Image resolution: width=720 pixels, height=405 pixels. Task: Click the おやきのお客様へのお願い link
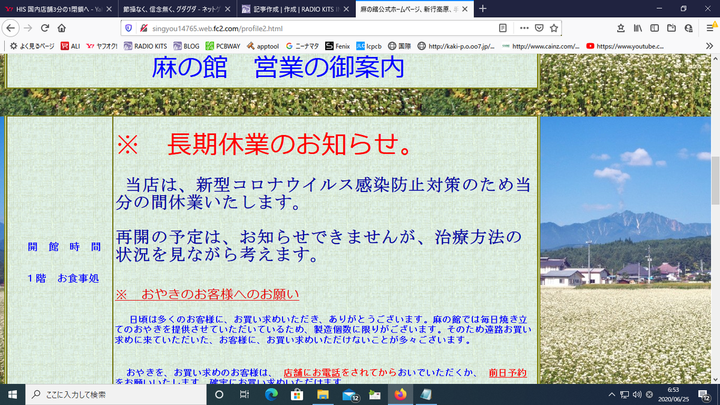point(207,294)
